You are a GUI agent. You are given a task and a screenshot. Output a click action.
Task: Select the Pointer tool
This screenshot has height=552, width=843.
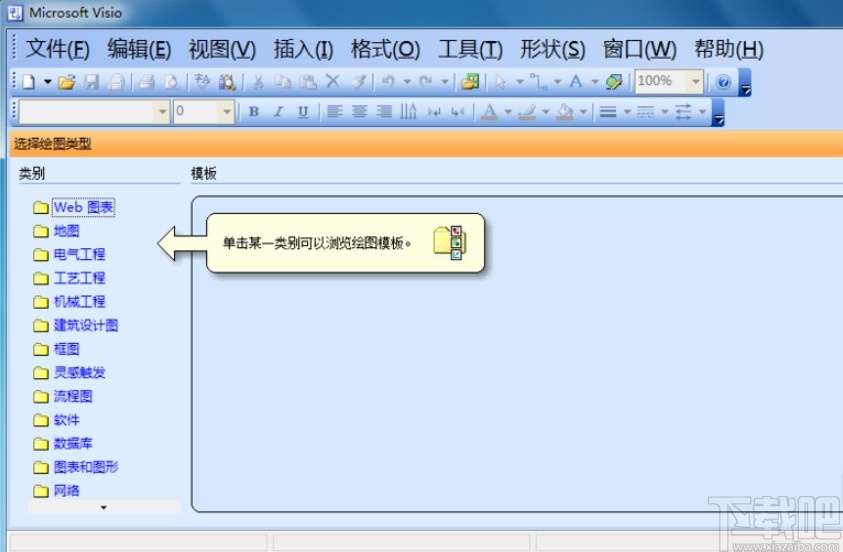click(x=501, y=82)
